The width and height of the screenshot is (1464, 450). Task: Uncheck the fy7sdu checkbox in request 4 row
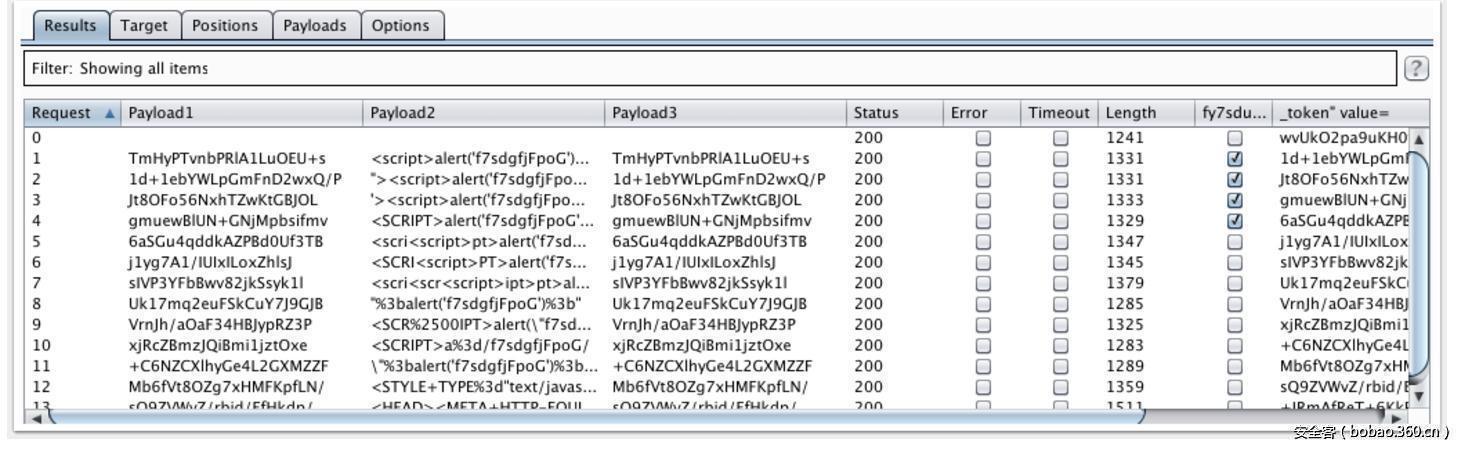point(1235,221)
